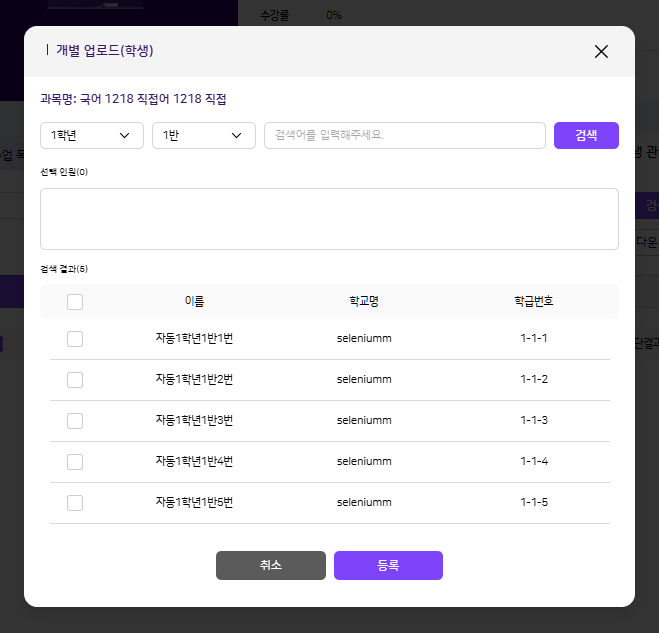Select the checkbox for 자동1학년1반3번
This screenshot has height=633, width=659.
pos(75,421)
